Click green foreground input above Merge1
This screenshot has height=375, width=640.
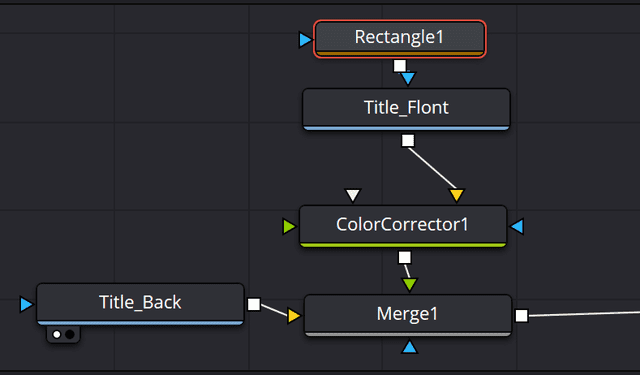pos(409,284)
